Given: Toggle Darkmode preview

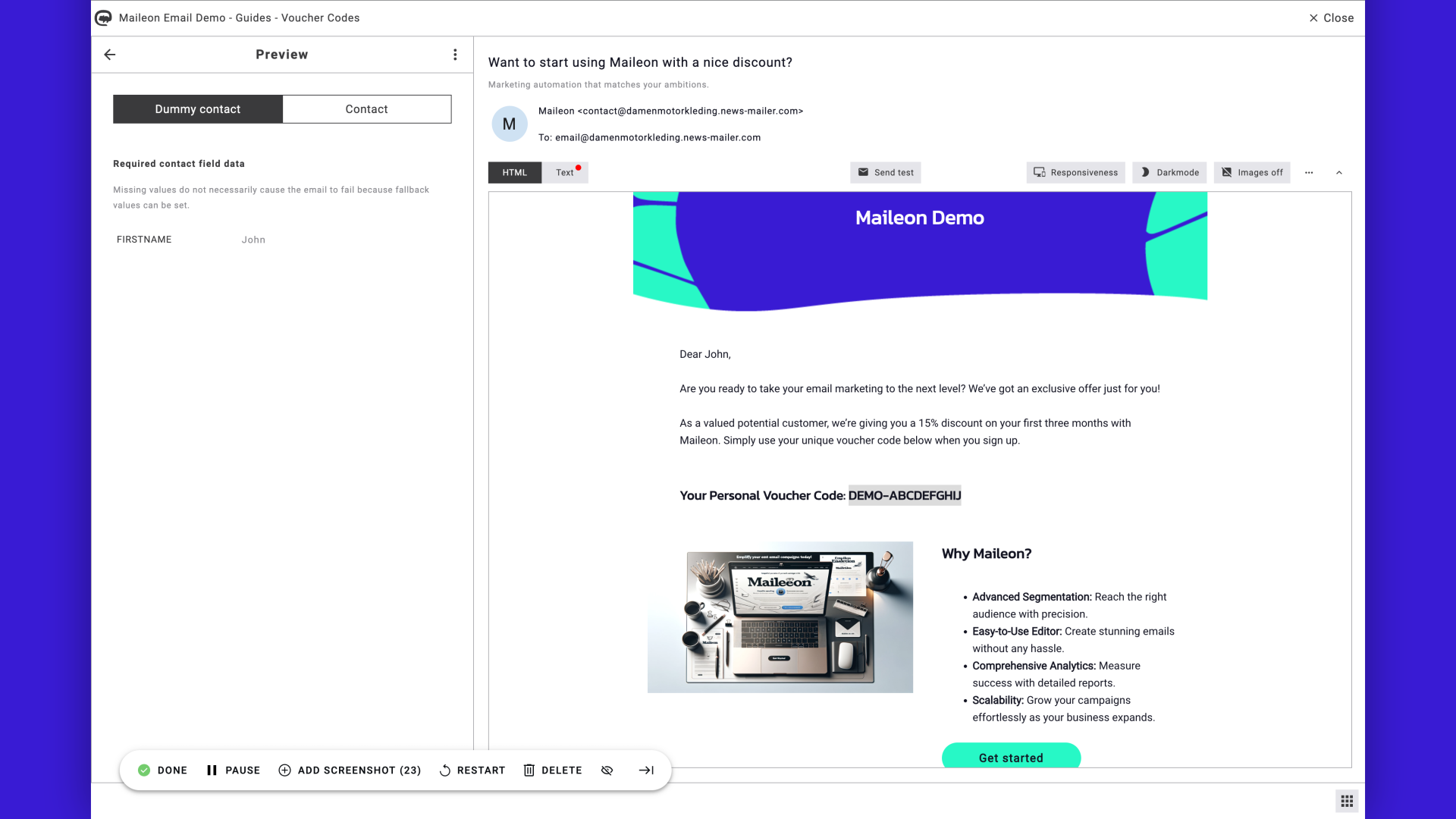Looking at the screenshot, I should 1170,173.
